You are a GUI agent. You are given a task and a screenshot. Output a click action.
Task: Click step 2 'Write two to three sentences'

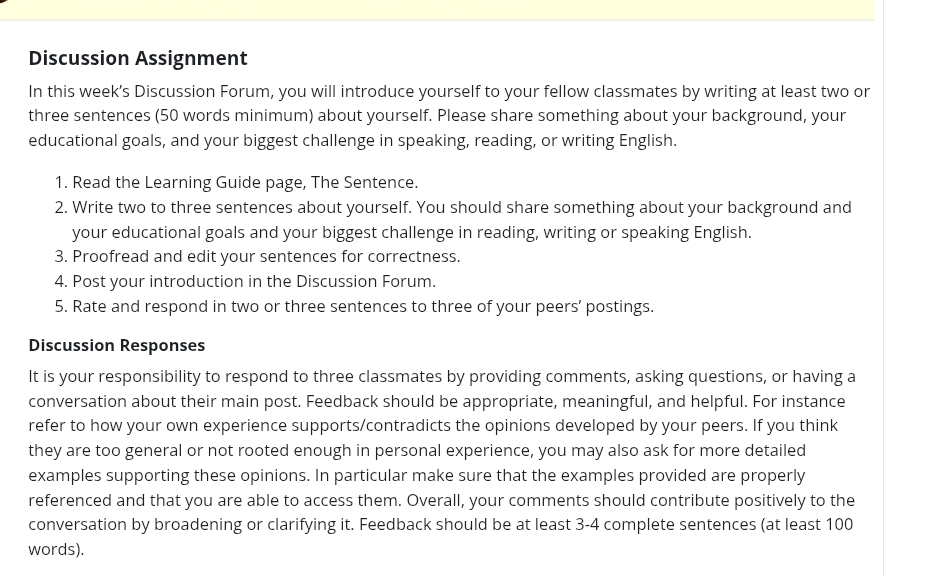click(240, 207)
